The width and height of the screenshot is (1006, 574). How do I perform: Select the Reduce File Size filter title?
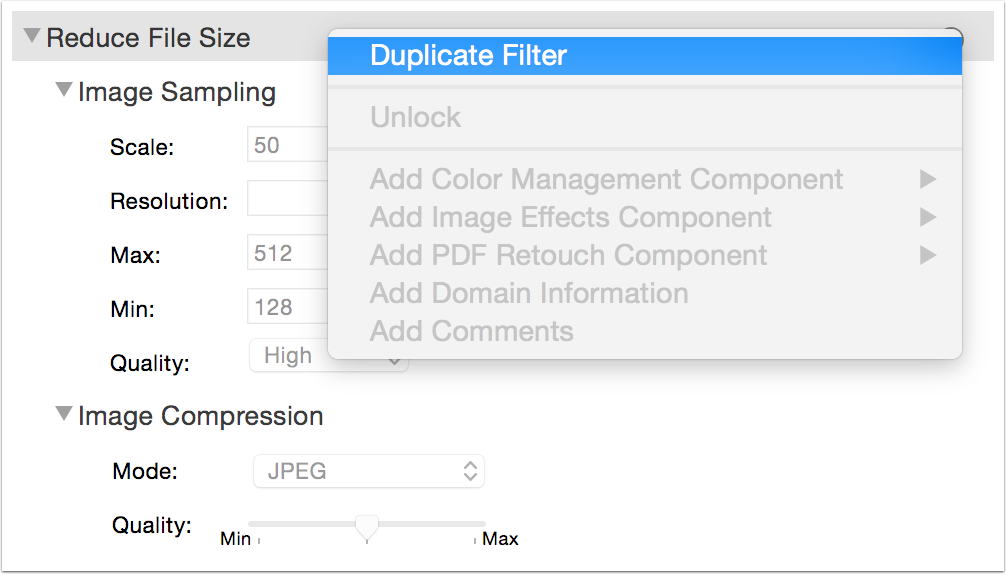[148, 38]
